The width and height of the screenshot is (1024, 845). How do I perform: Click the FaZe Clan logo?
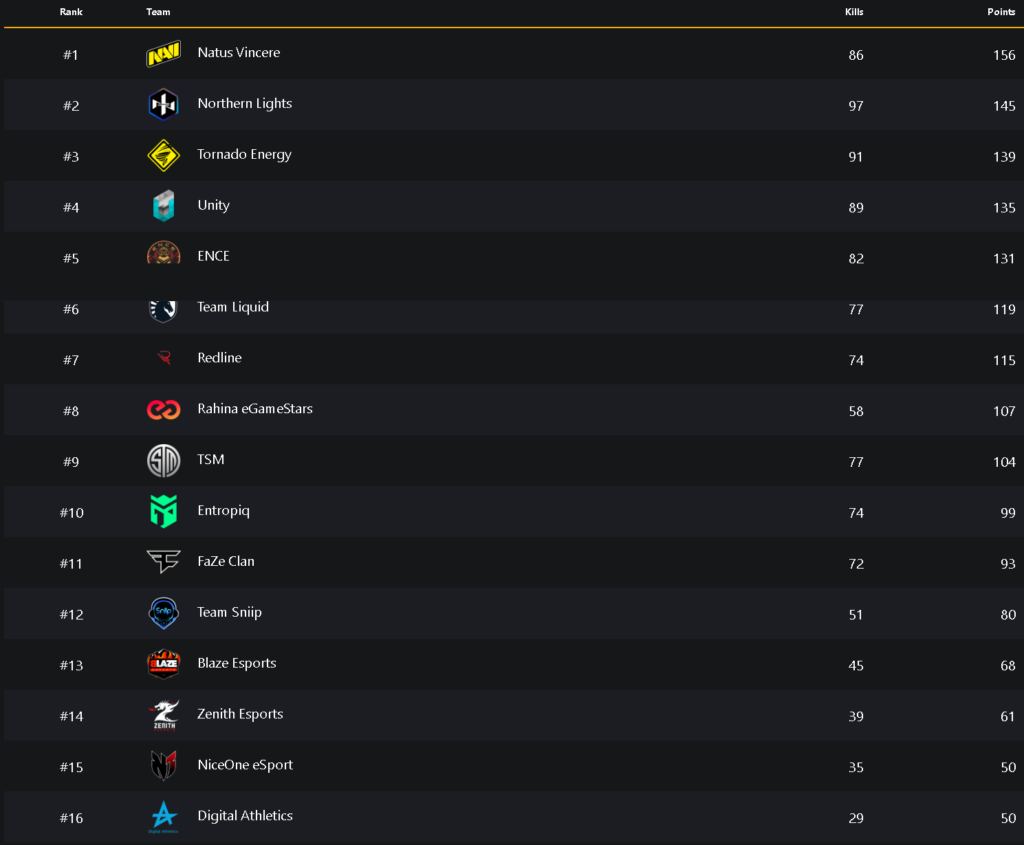163,562
